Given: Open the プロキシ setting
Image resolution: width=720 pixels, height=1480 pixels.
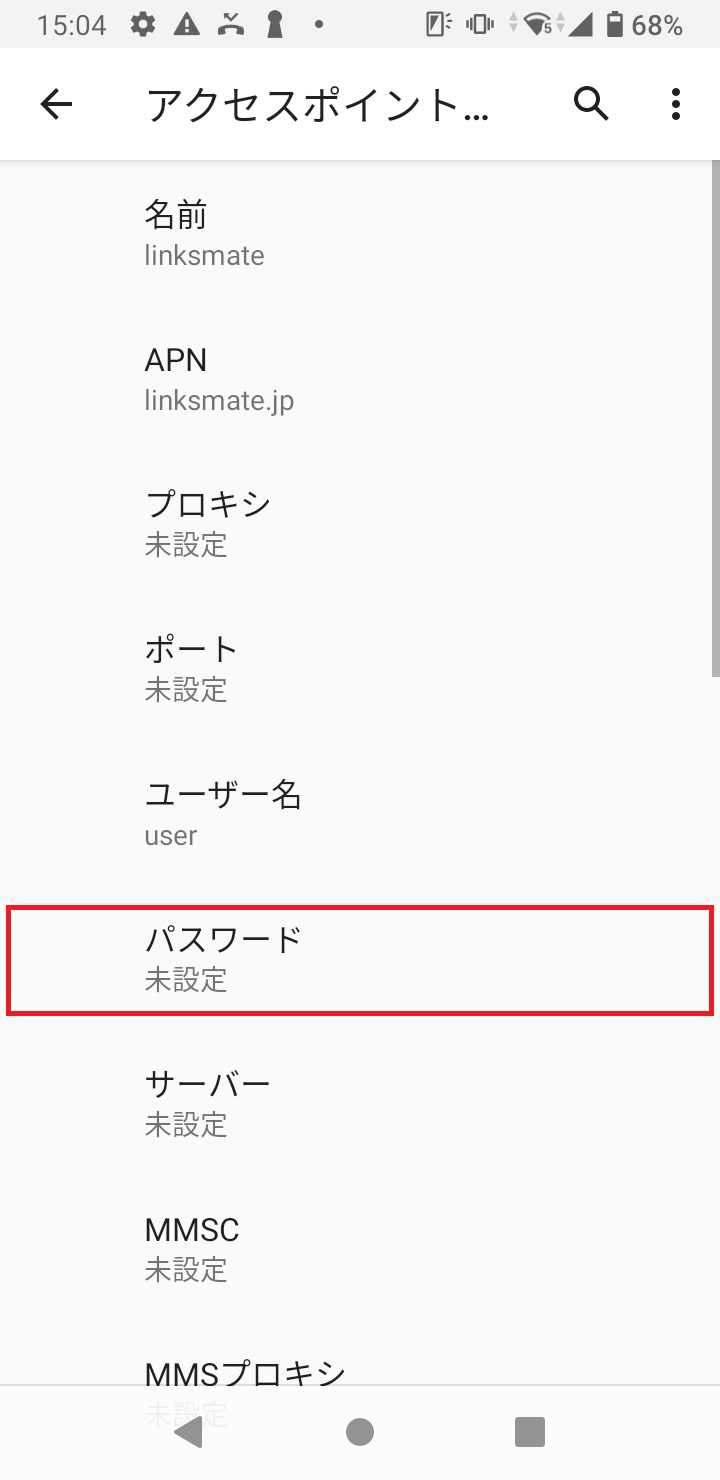Looking at the screenshot, I should pos(360,522).
